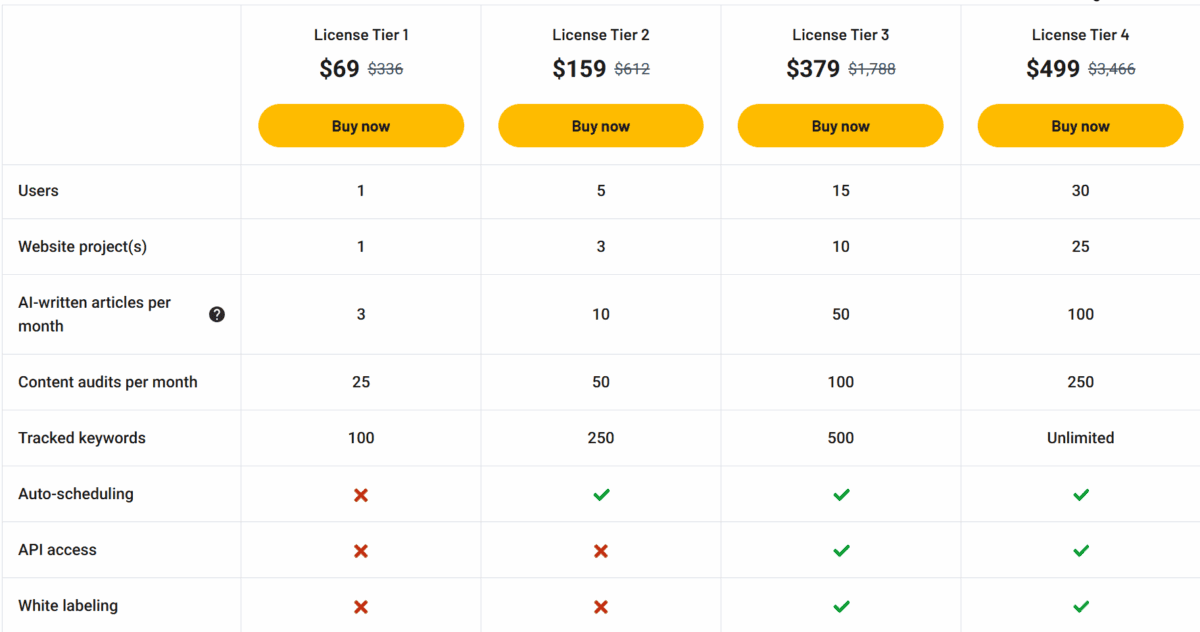Viewport: 1200px width, 632px height.
Task: Click Buy now for License Tier 1
Action: (x=361, y=125)
